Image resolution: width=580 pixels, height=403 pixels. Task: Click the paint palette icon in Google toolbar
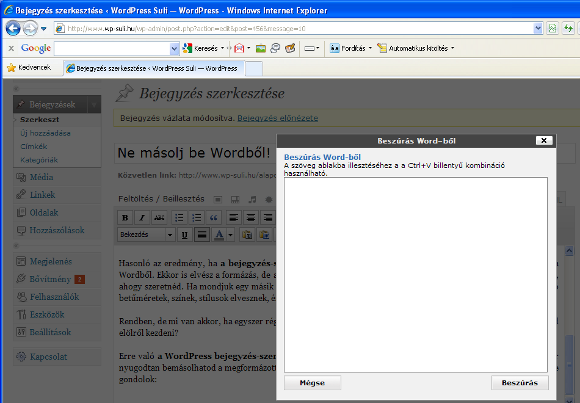tap(290, 48)
